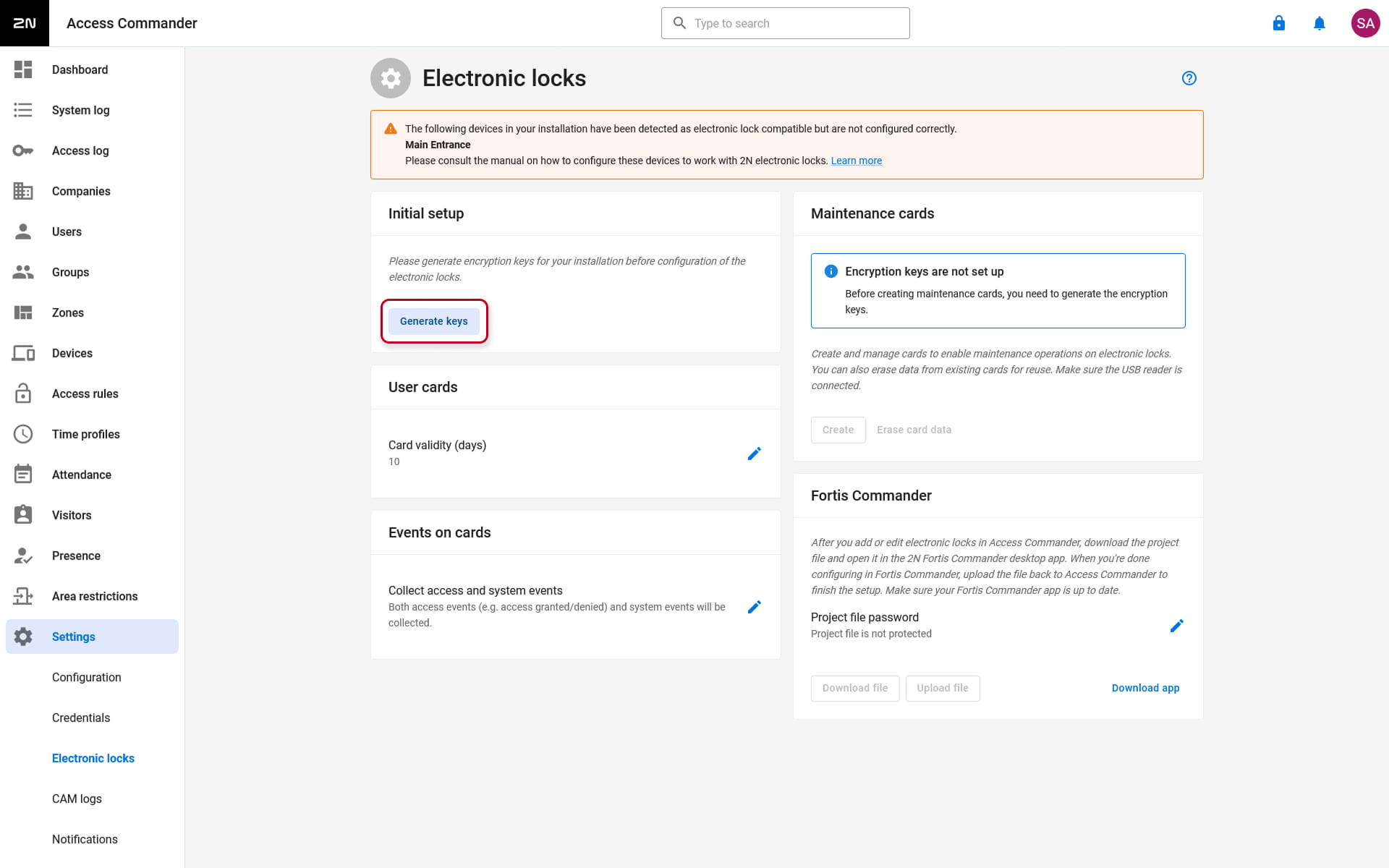1389x868 pixels.
Task: Click the Generate keys button
Action: point(434,321)
